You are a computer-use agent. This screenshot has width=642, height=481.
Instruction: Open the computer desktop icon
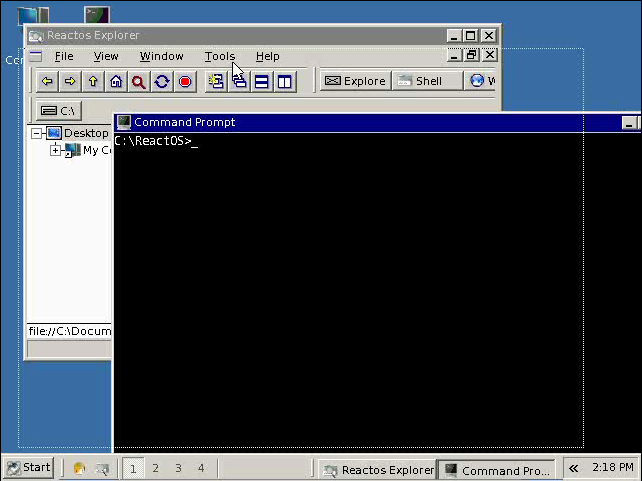point(33,16)
